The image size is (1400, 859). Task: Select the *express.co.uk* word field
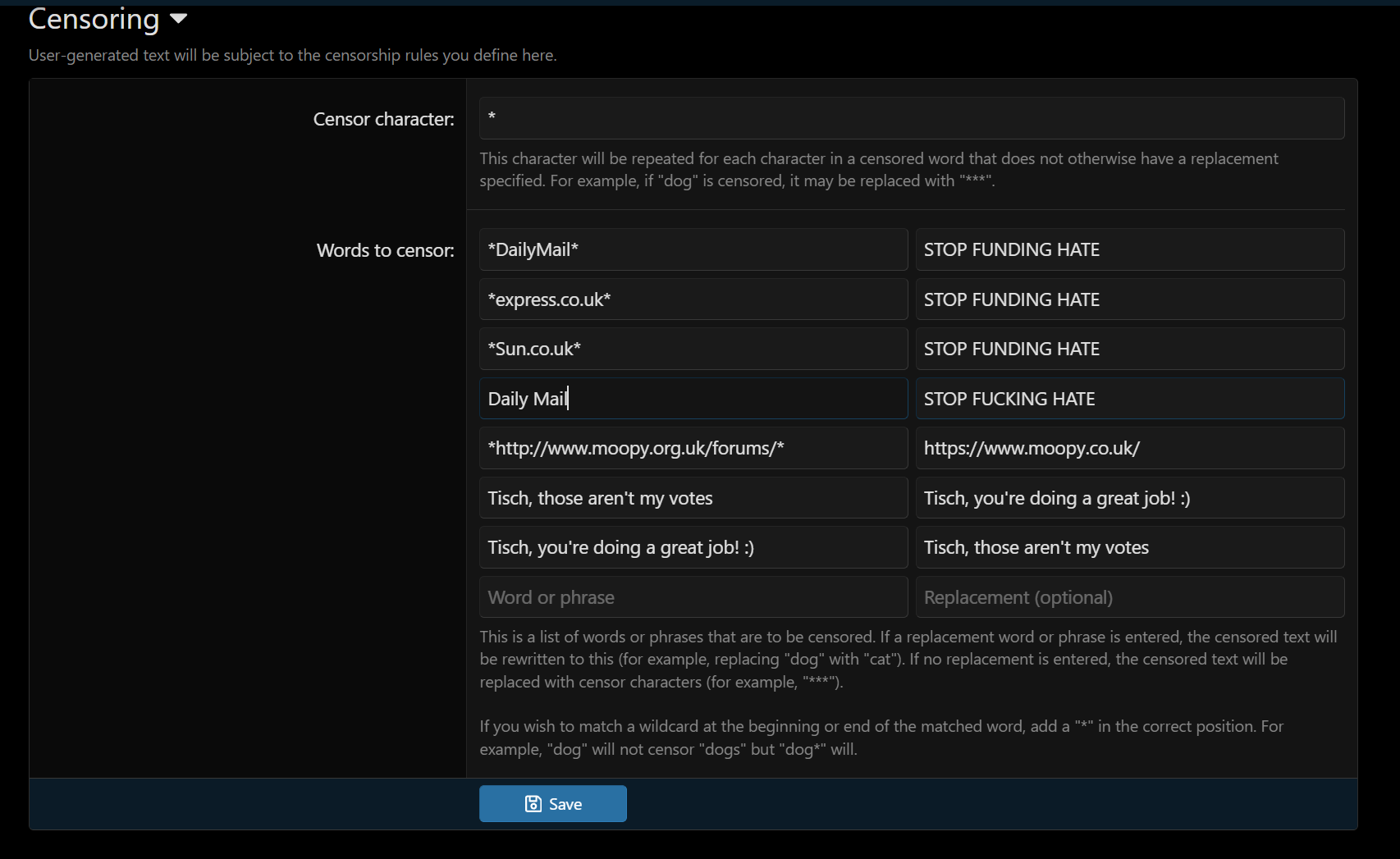[x=693, y=299]
